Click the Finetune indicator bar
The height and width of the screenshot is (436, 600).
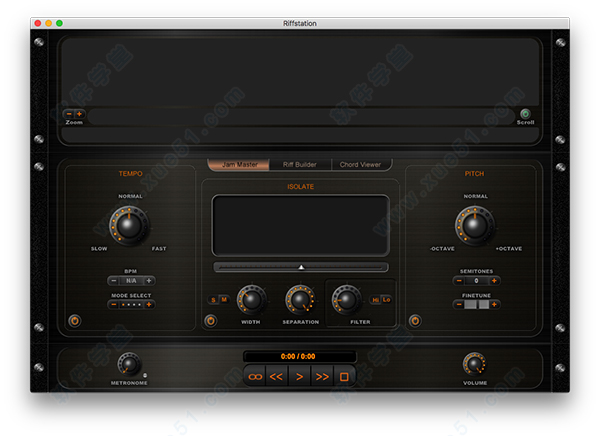coord(476,305)
